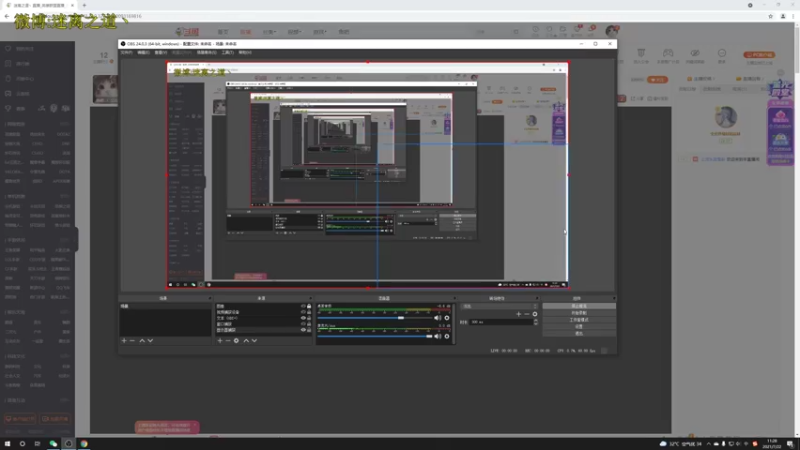This screenshot has width=800, height=450.
Task: Toggle visibility of 视频捕获设备 source
Action: tap(303, 312)
